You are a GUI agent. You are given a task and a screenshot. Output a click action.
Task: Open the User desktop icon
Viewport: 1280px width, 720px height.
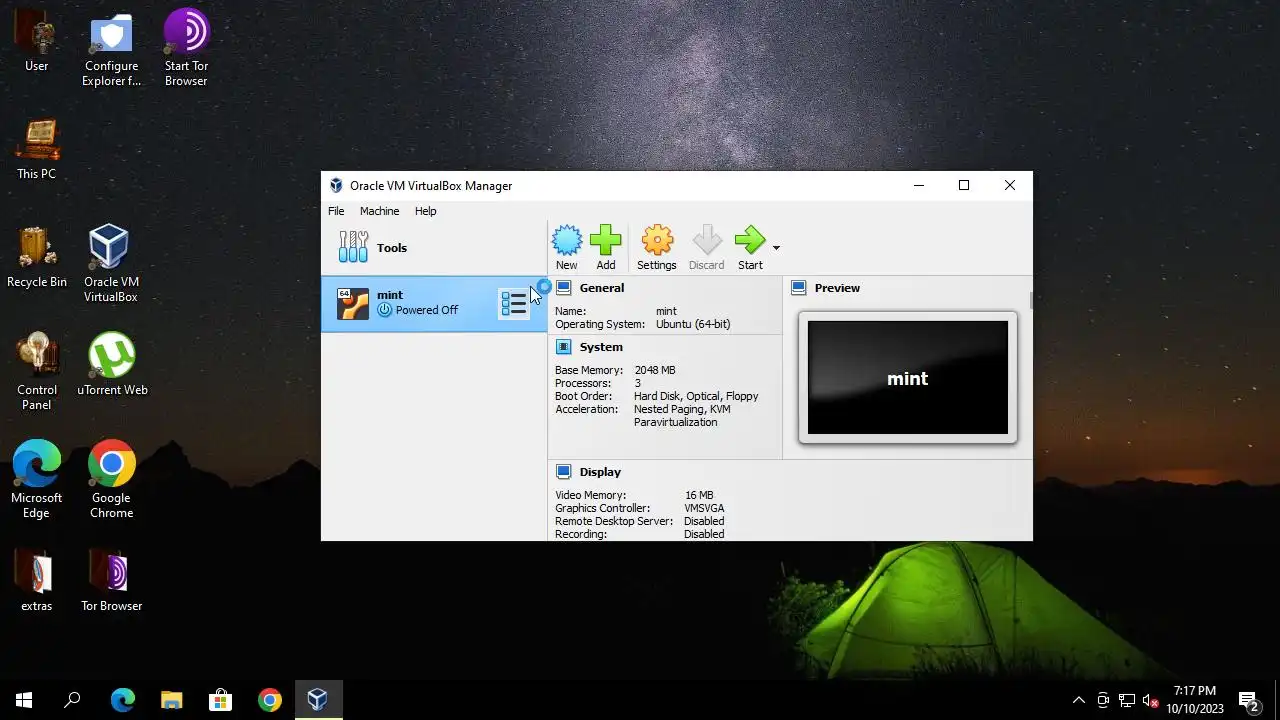coord(37,43)
